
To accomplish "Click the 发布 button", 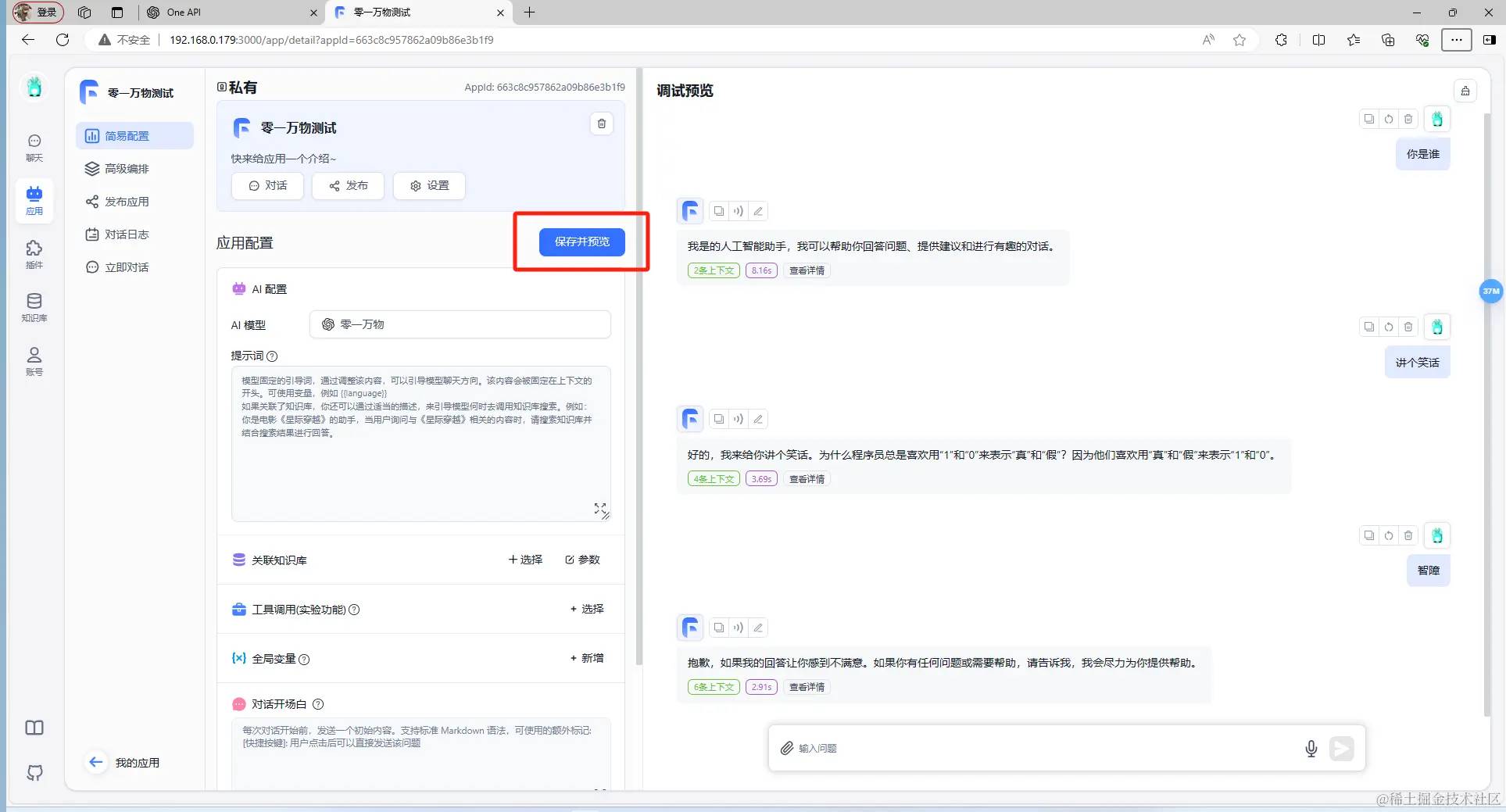I will (x=348, y=185).
